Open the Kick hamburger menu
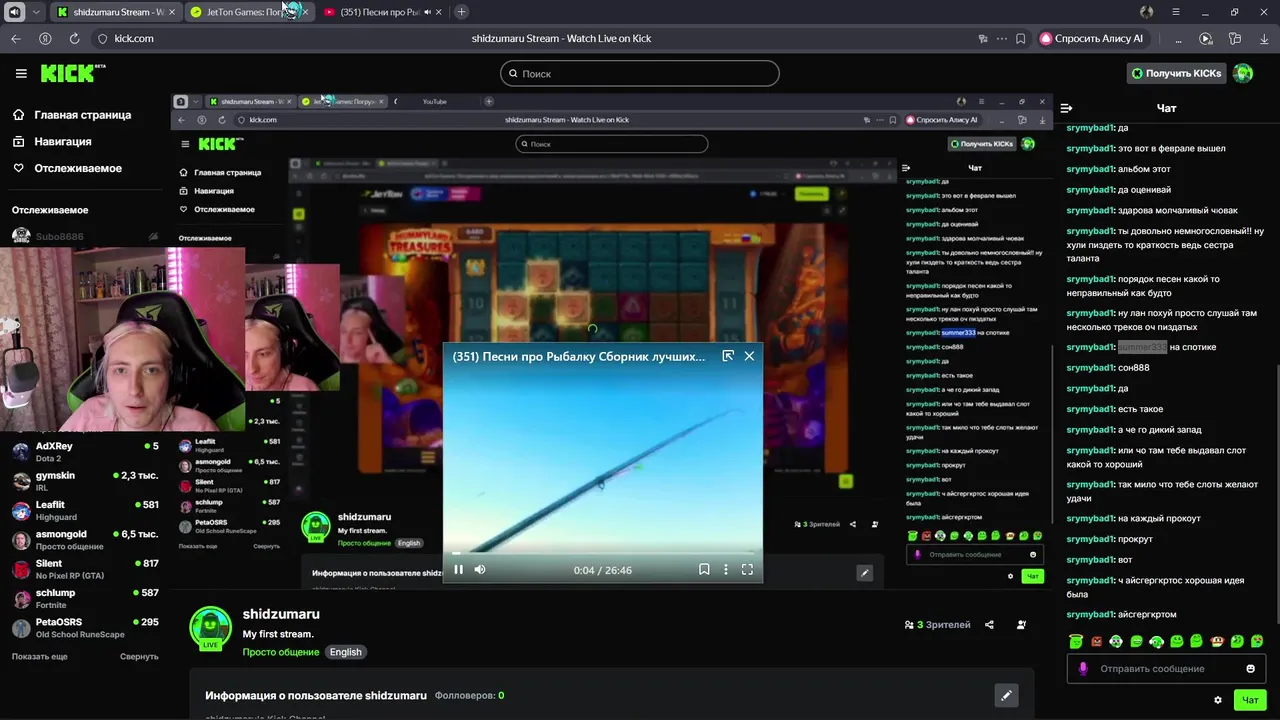 coord(21,73)
